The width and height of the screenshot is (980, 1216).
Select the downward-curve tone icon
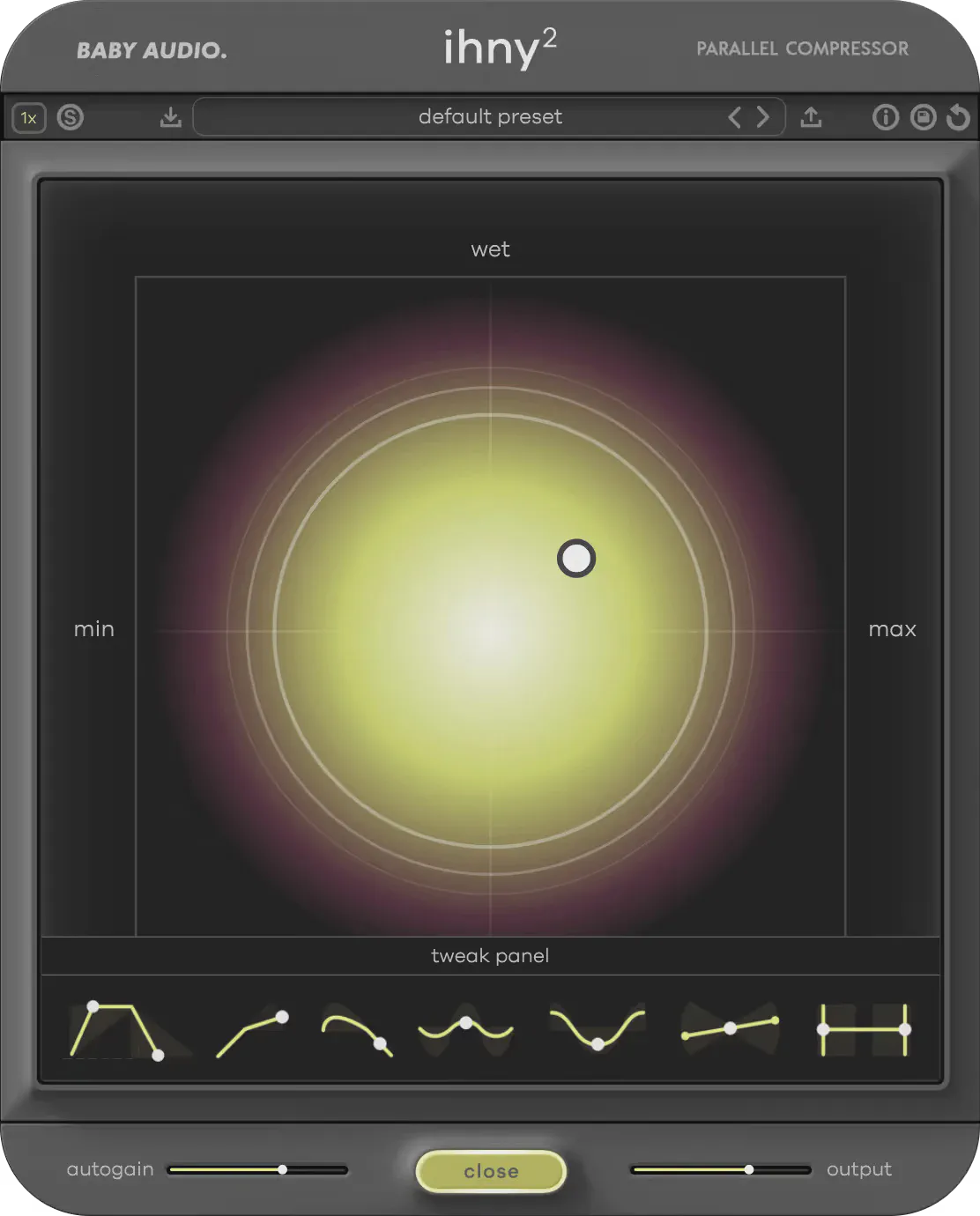(x=357, y=1031)
